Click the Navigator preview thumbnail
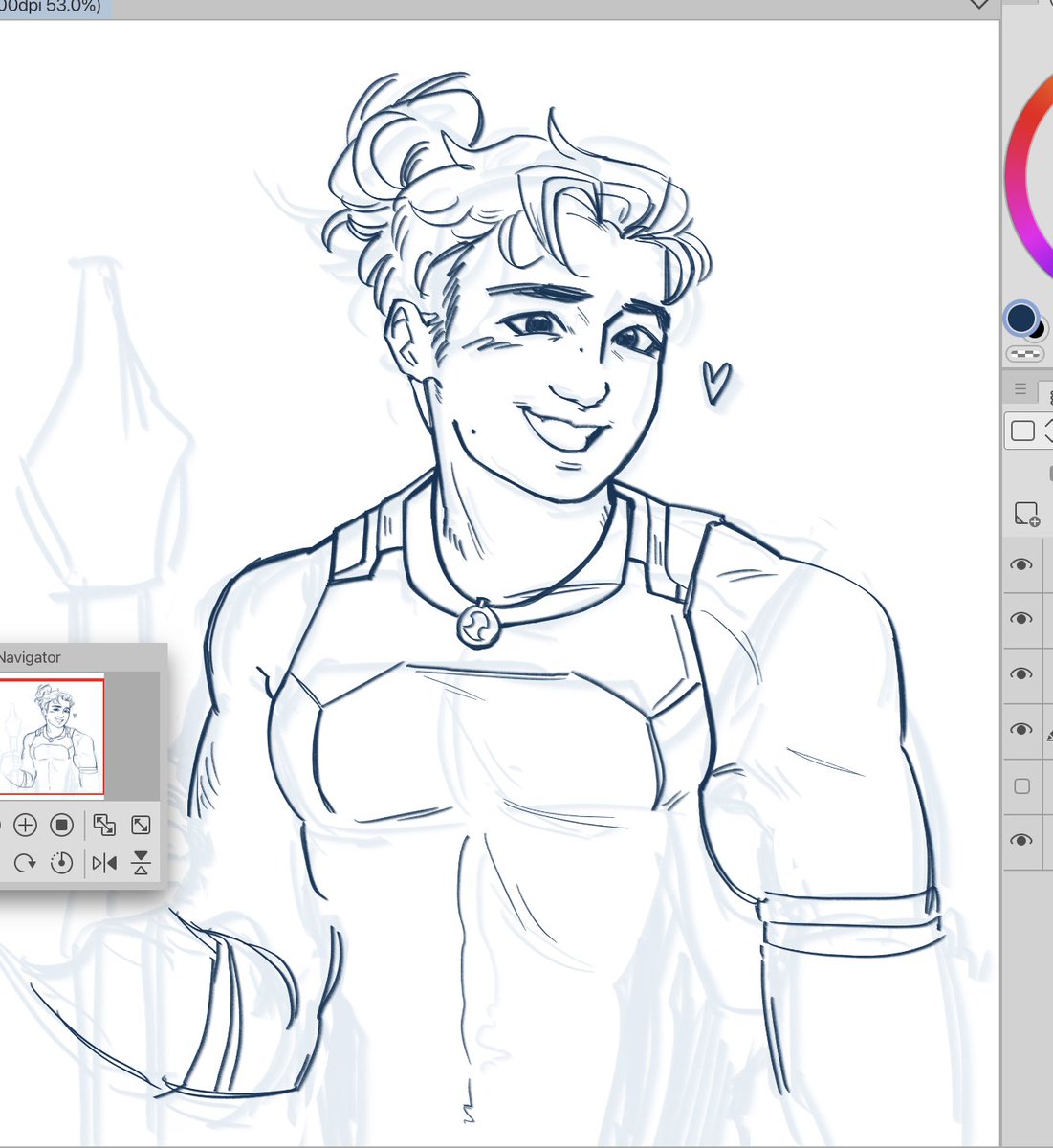Viewport: 1053px width, 1148px height. click(x=52, y=736)
